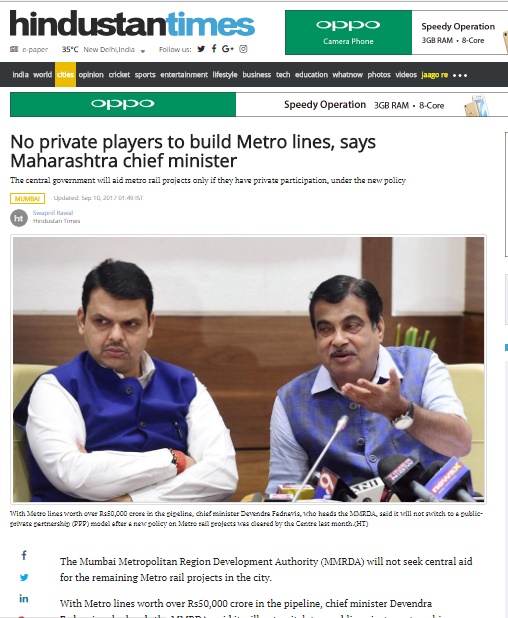This screenshot has width=508, height=618.
Task: Share article via Twitter sidebar icon
Action: [24, 577]
